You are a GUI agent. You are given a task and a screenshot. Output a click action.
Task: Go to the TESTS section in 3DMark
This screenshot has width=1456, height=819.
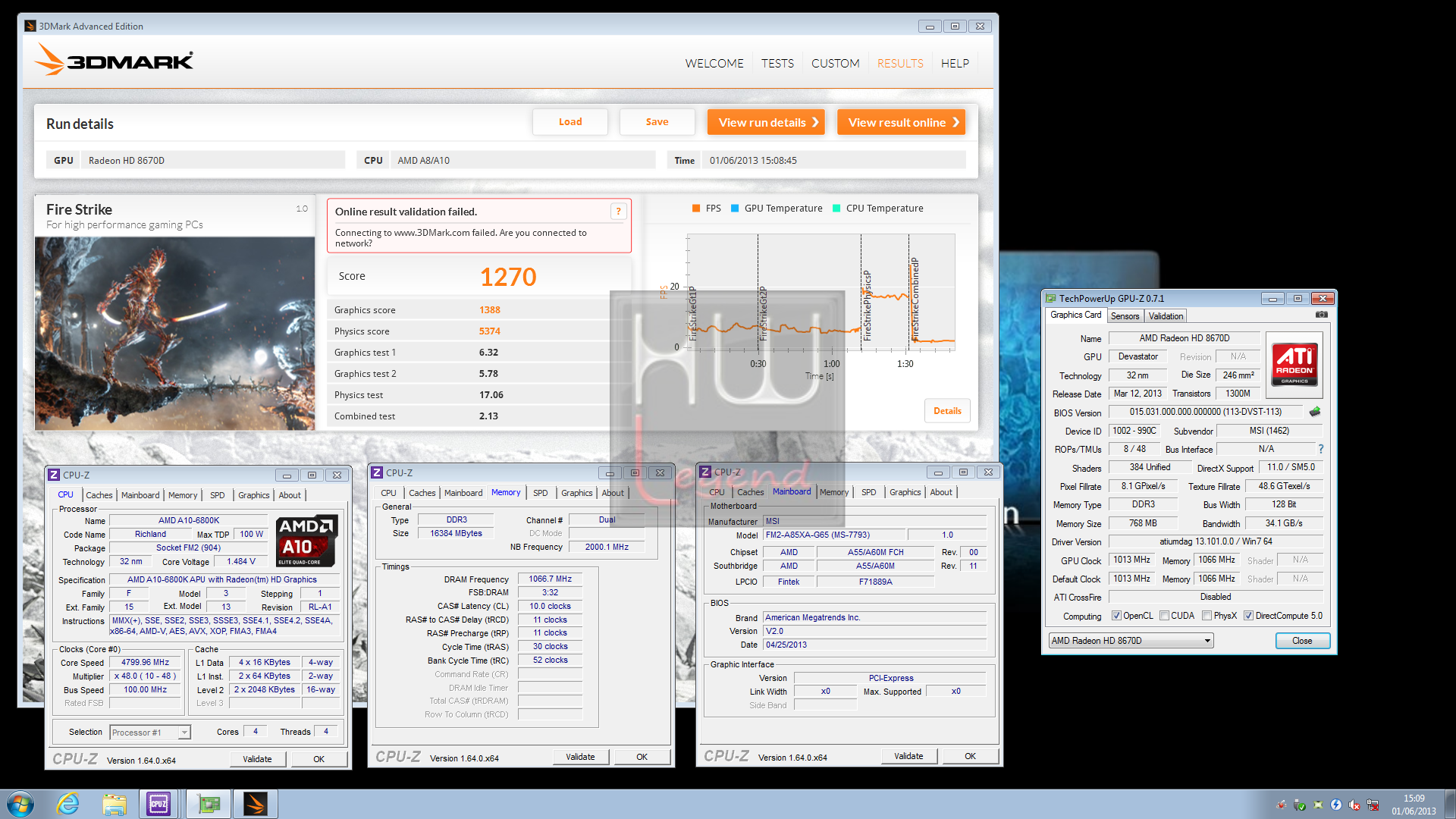(777, 64)
